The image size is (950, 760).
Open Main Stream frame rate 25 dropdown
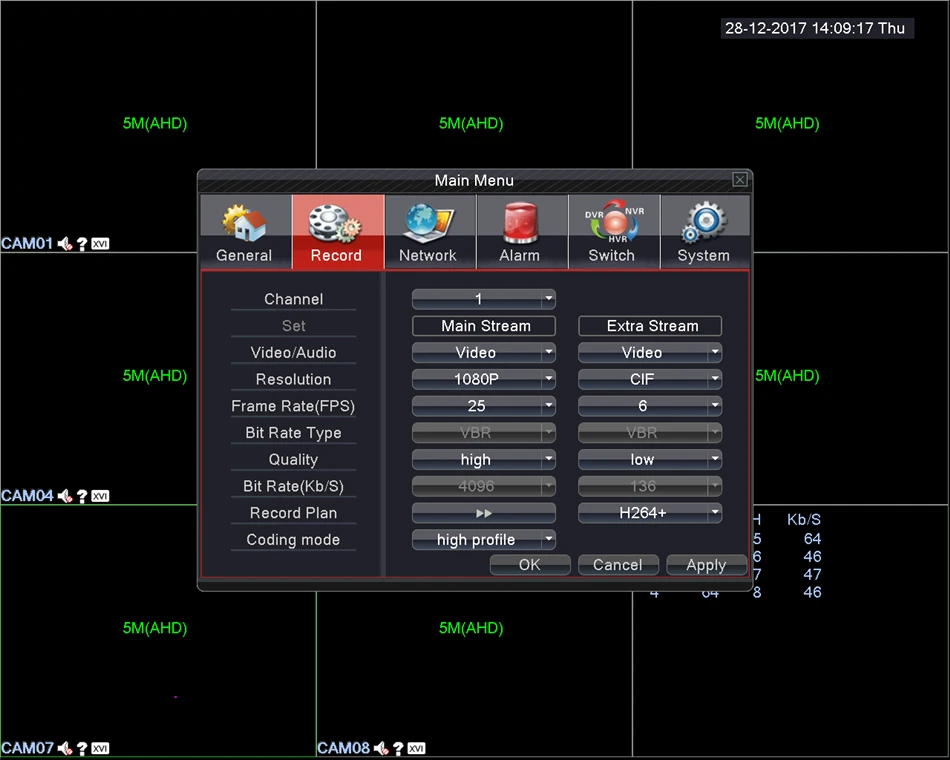pos(483,405)
